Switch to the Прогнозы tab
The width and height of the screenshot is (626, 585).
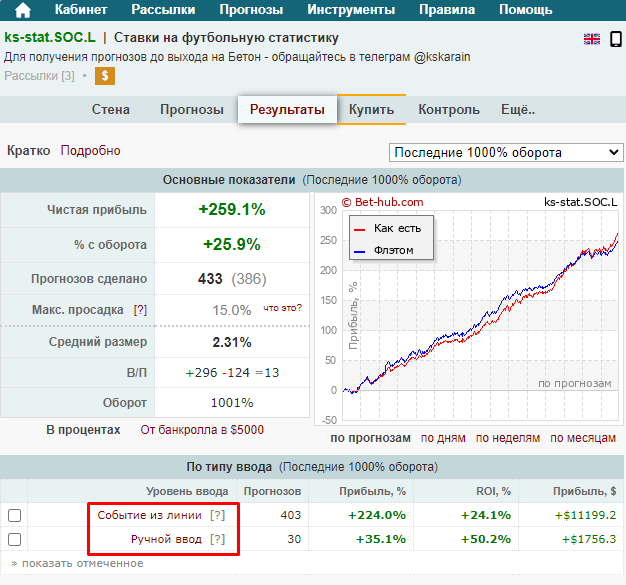191,110
